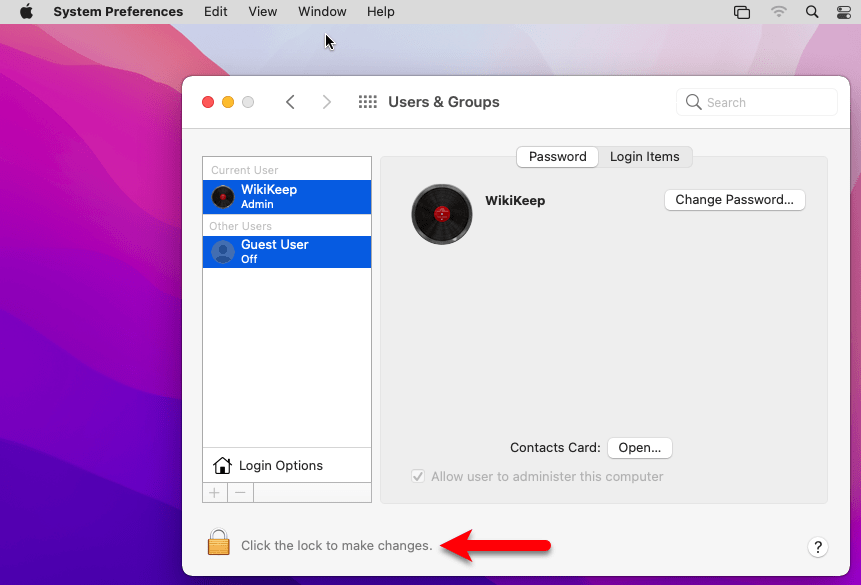Minimize the Users & Groups window
The width and height of the screenshot is (861, 585).
pos(228,102)
